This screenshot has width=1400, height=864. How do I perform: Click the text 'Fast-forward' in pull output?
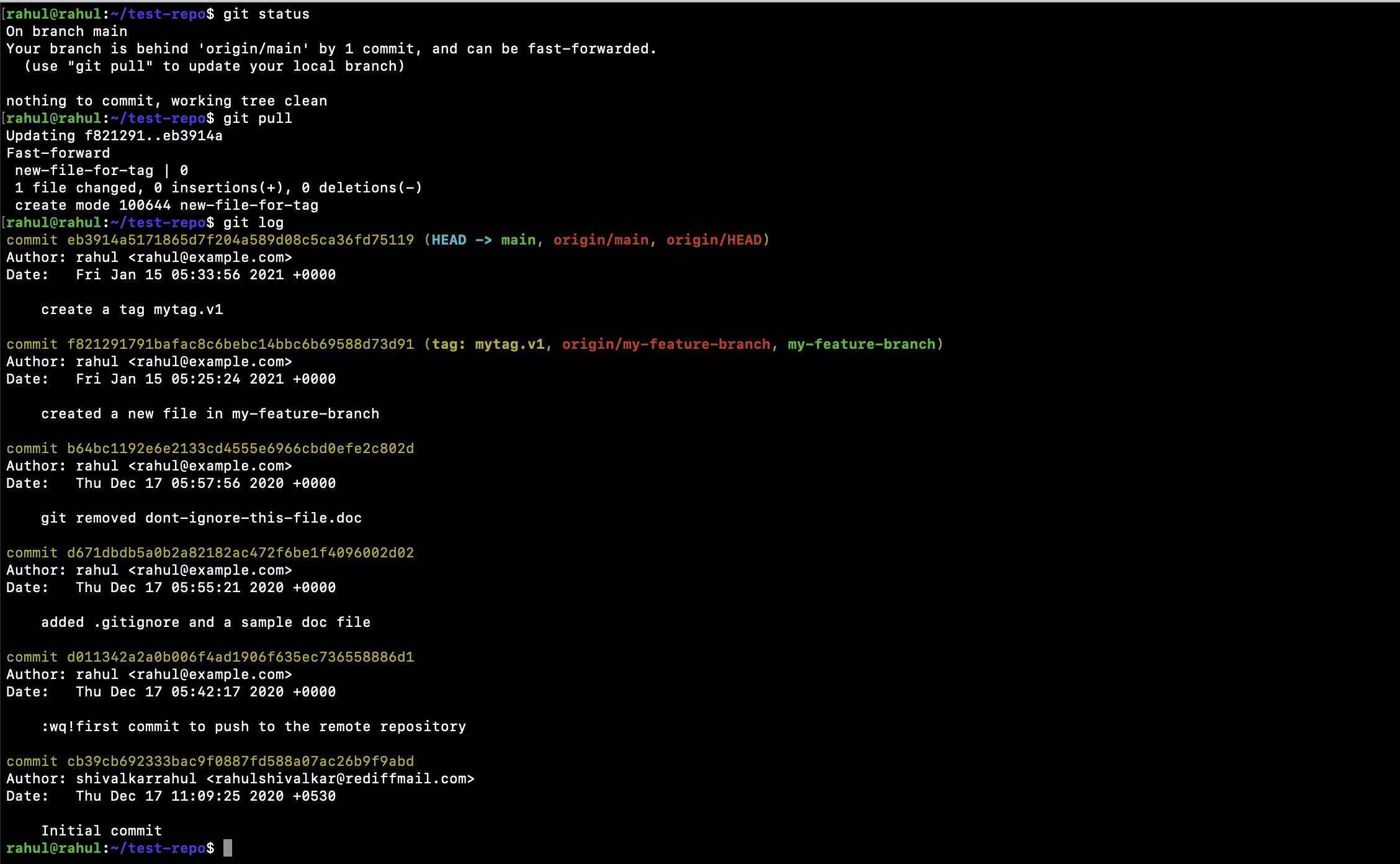(57, 153)
